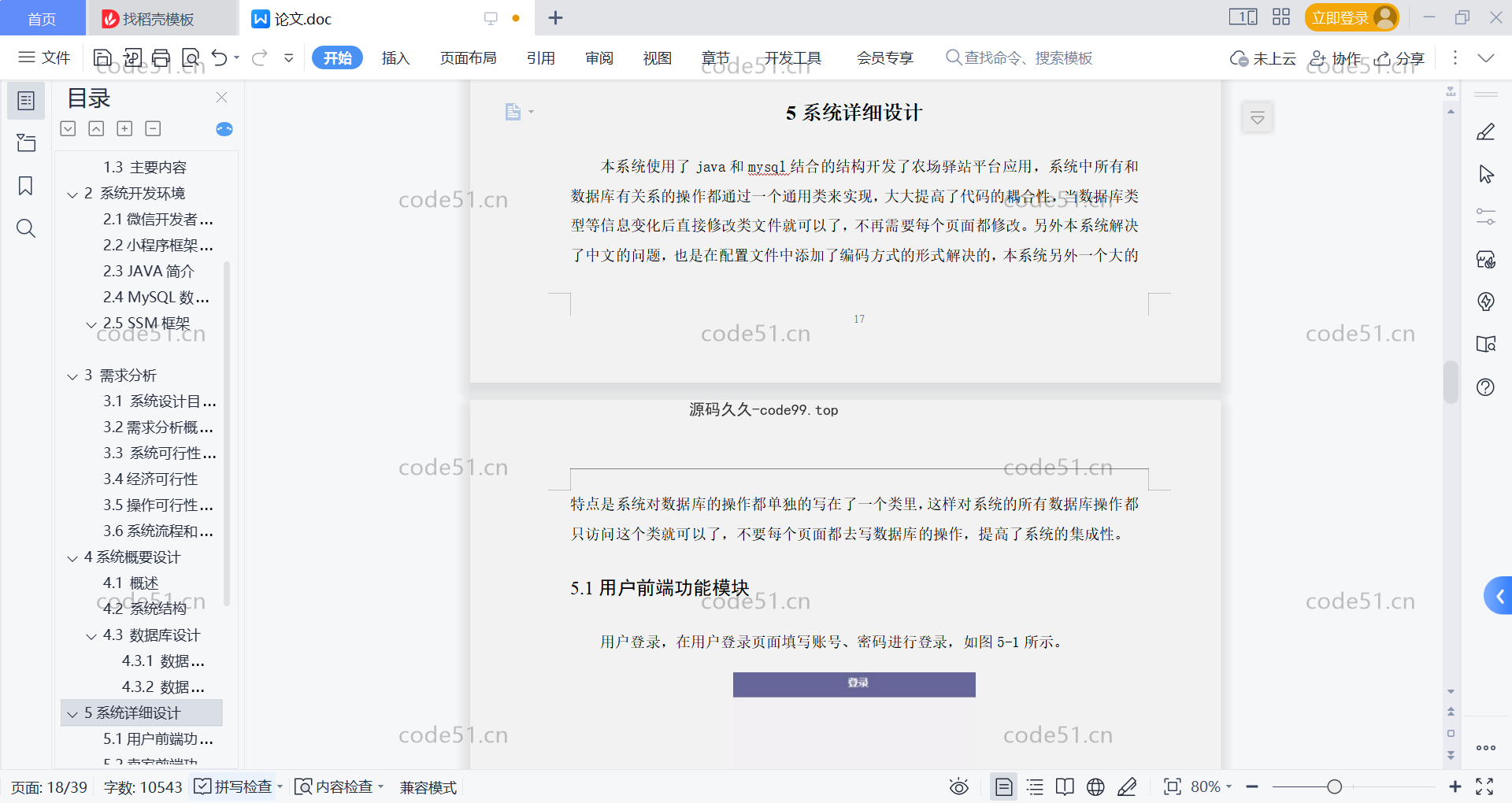Open a new tab with plus button
Image resolution: width=1512 pixels, height=803 pixels.
(x=555, y=17)
